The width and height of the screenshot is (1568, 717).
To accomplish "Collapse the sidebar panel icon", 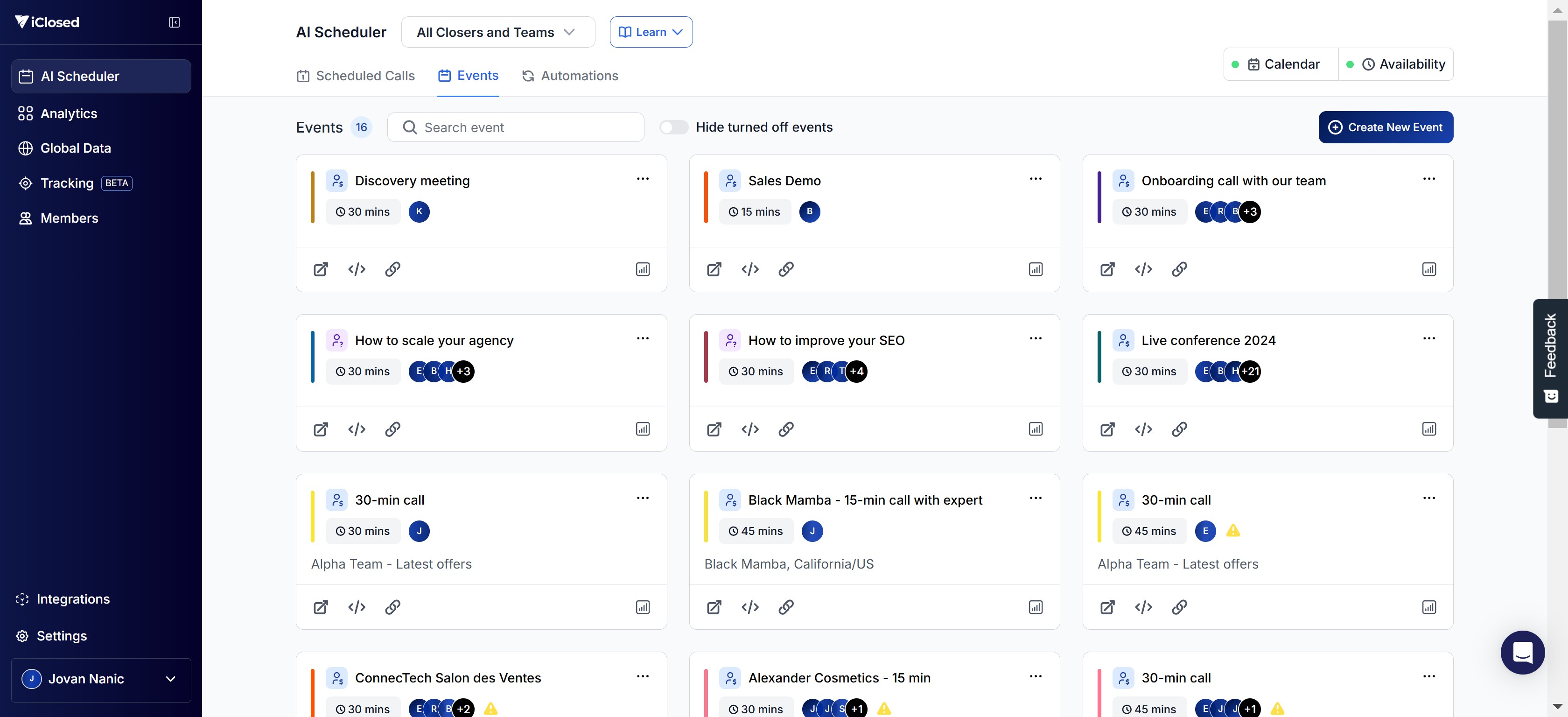I will [x=174, y=22].
